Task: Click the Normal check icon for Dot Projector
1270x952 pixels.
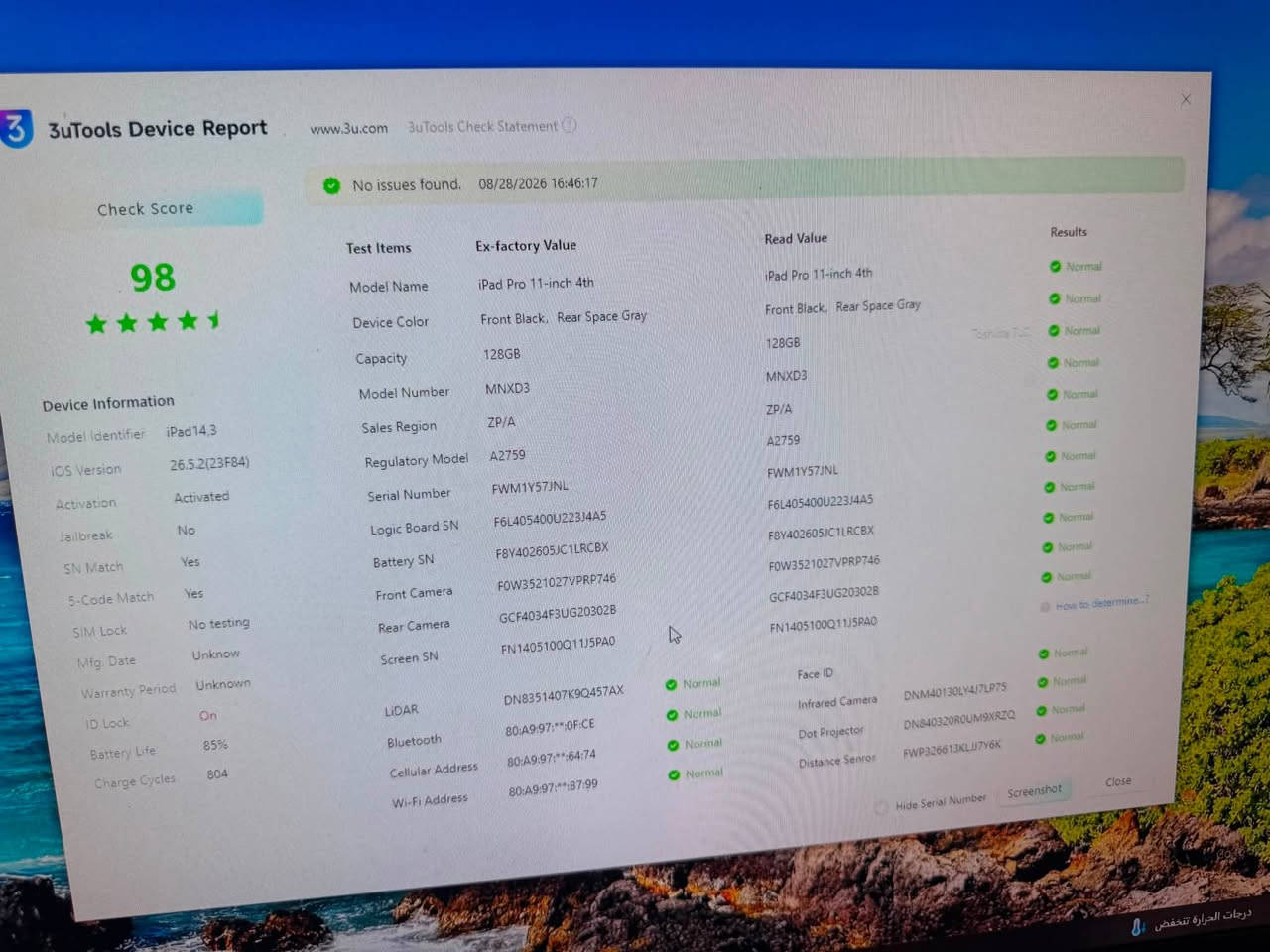Action: click(x=1041, y=710)
